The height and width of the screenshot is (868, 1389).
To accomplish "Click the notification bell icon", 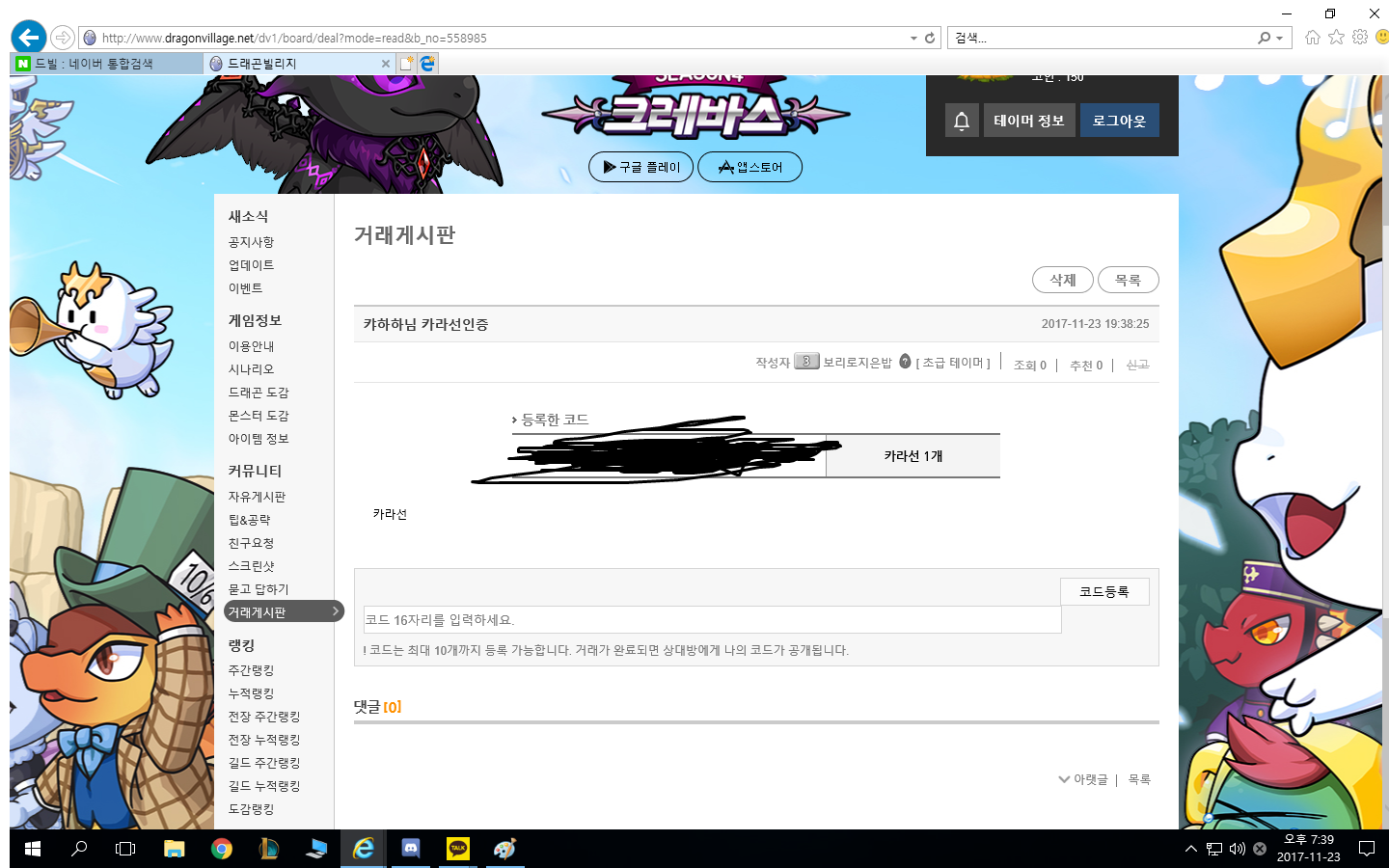I will (x=962, y=121).
